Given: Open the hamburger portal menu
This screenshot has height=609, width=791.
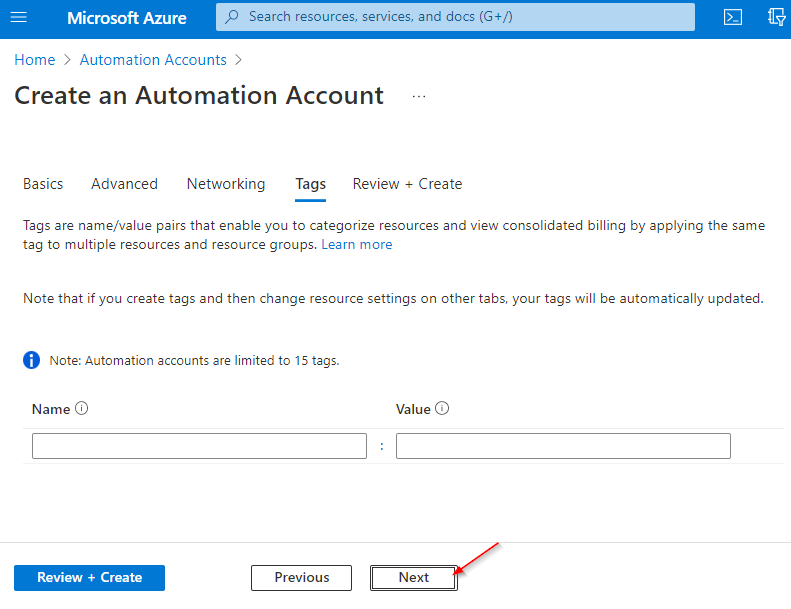Looking at the screenshot, I should coord(19,17).
